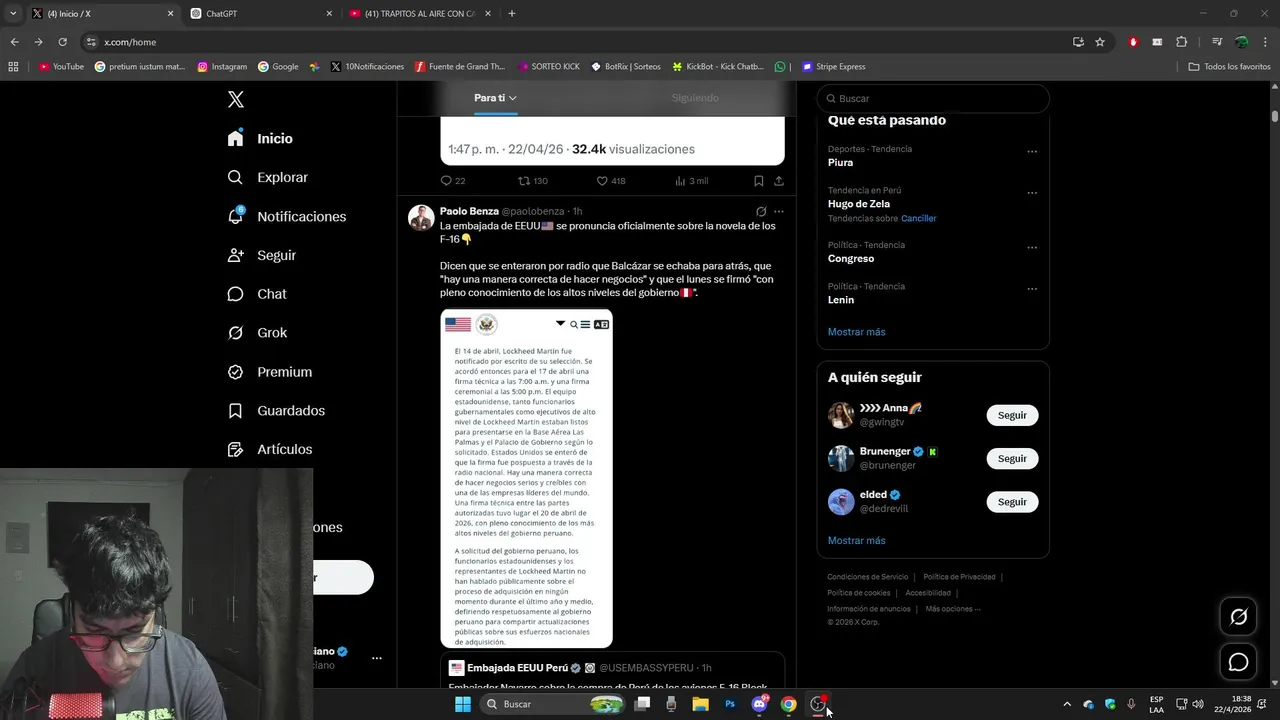Open the floating chat messages button

[1238, 662]
